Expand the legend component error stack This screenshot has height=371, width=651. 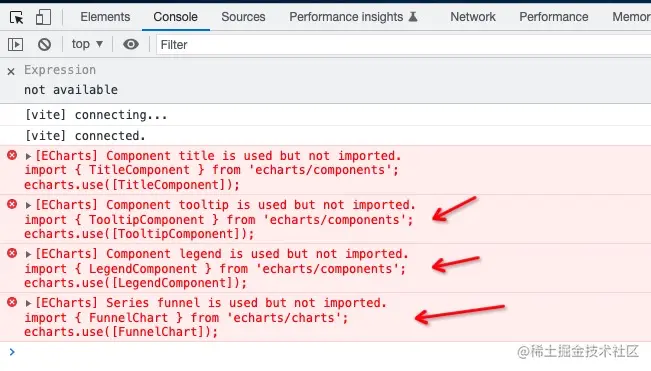[x=28, y=254]
